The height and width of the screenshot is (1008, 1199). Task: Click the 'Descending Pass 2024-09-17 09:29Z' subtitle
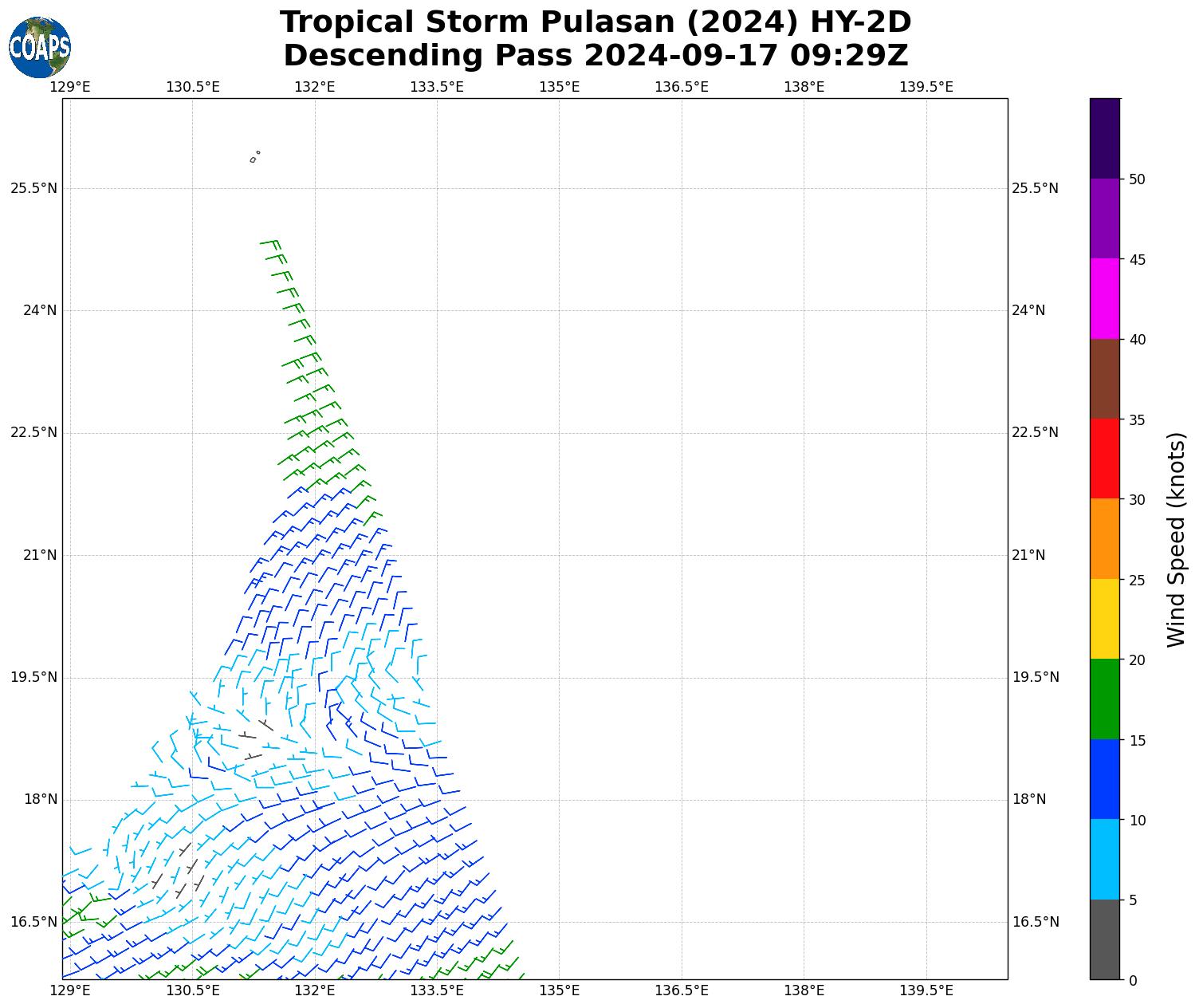596,56
